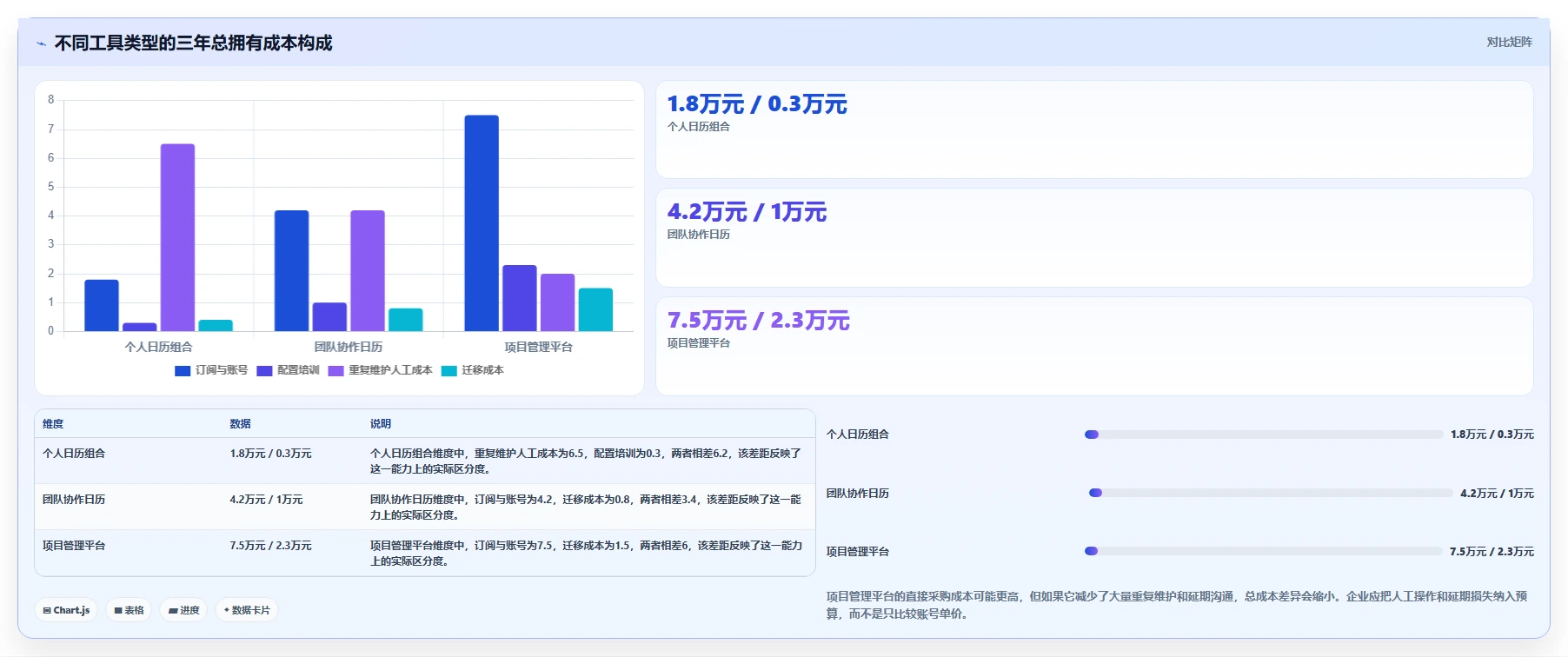The width and height of the screenshot is (1568, 657).
Task: Toggle the 配置培训 legend entry
Action: [288, 370]
